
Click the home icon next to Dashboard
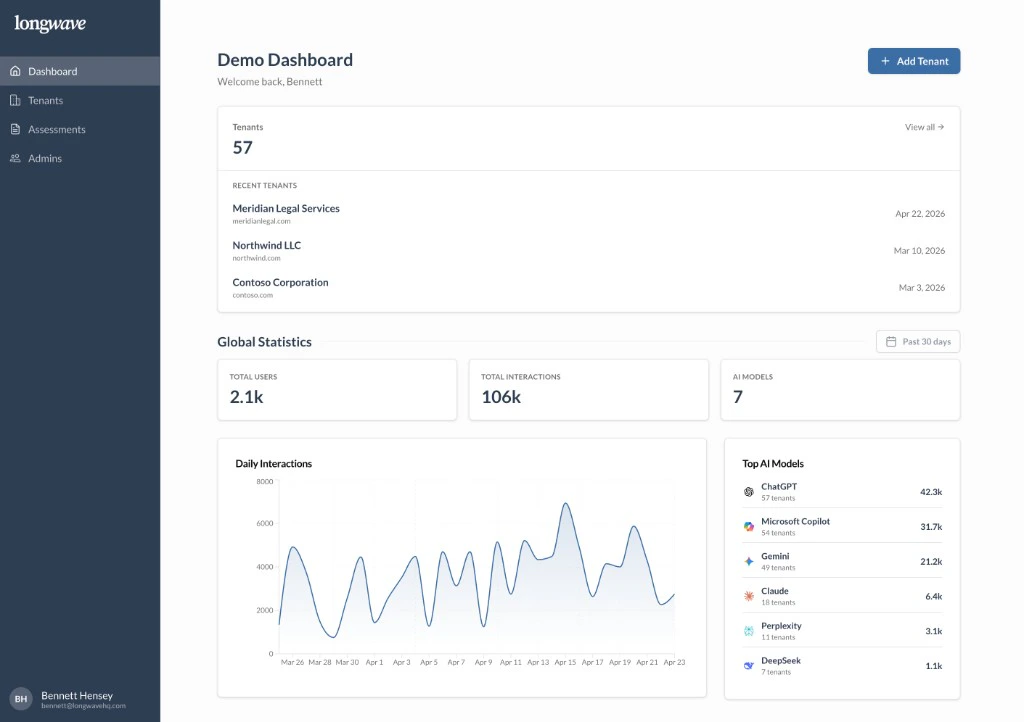click(x=15, y=71)
